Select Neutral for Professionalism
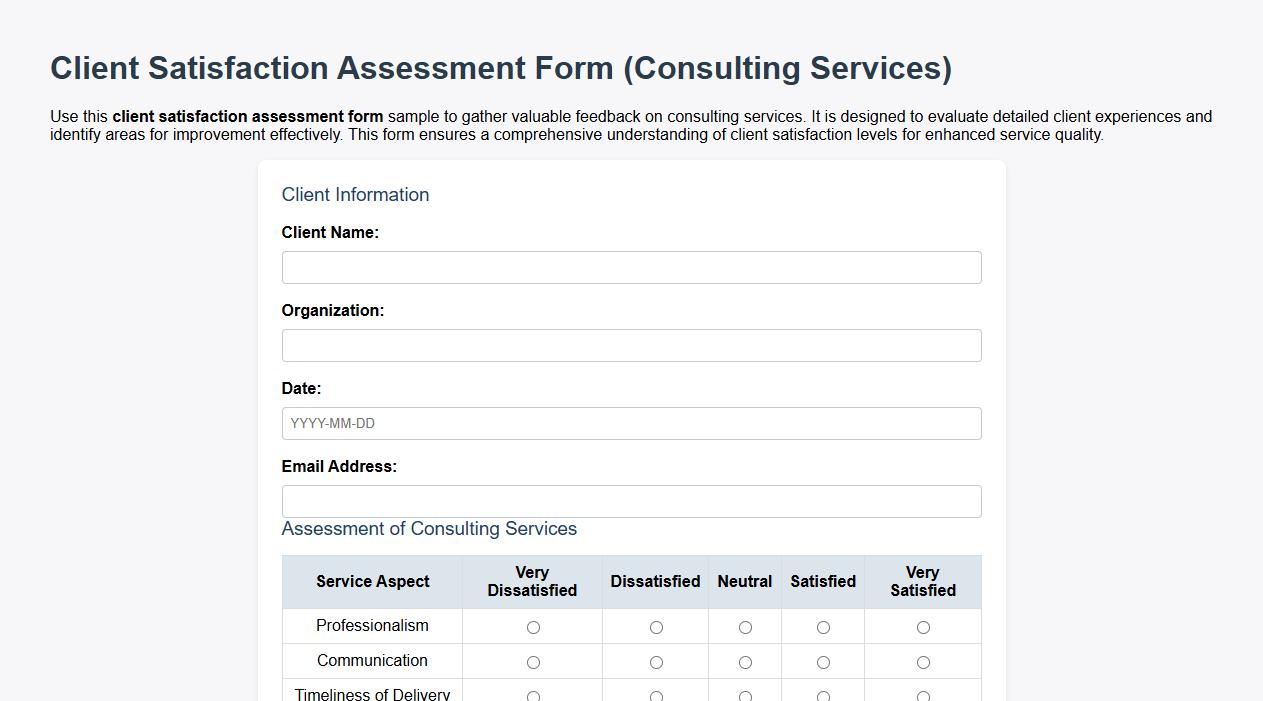This screenshot has height=701, width=1263. pyautogui.click(x=744, y=627)
